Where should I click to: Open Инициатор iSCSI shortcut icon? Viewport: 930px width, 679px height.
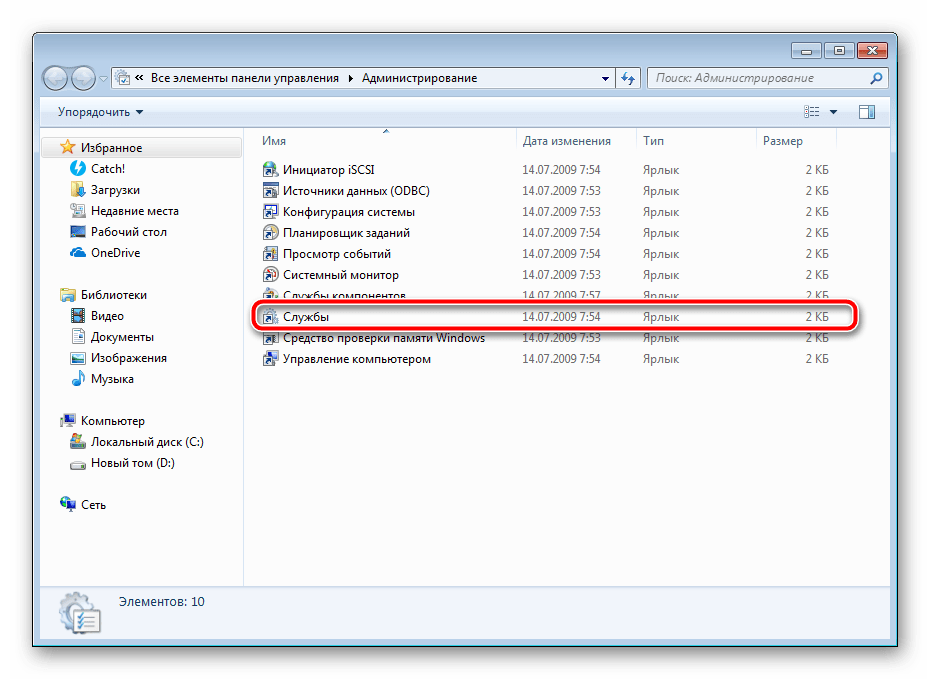pos(270,170)
